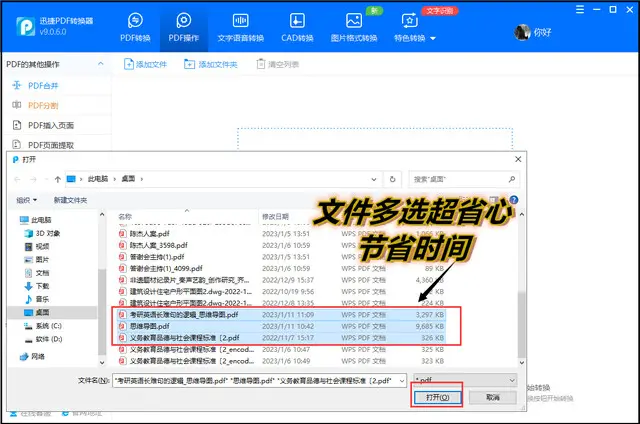Select 此电脑 in the navigation tree
This screenshot has height=424, width=640.
41,220
